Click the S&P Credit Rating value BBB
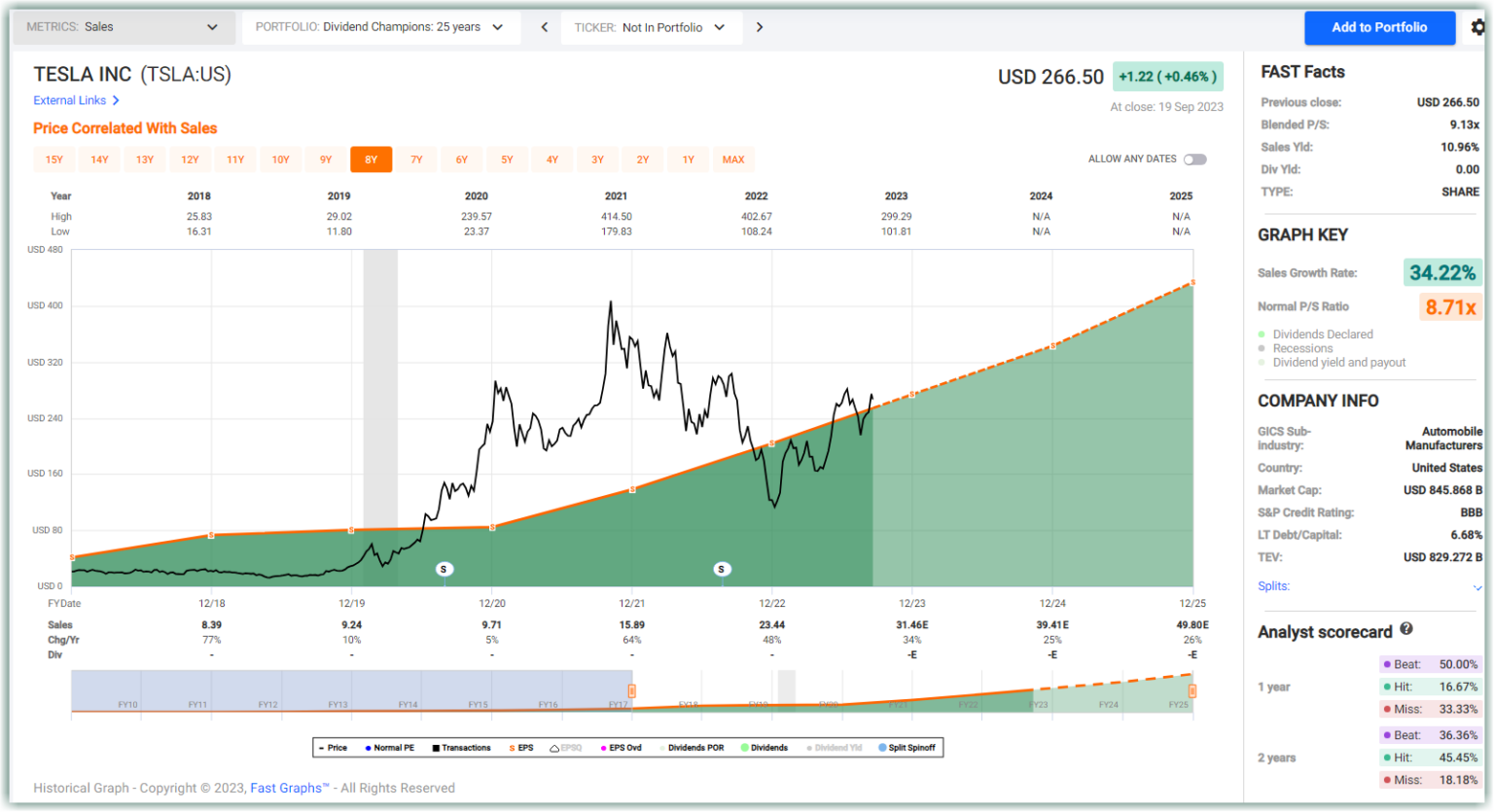 [x=1471, y=512]
